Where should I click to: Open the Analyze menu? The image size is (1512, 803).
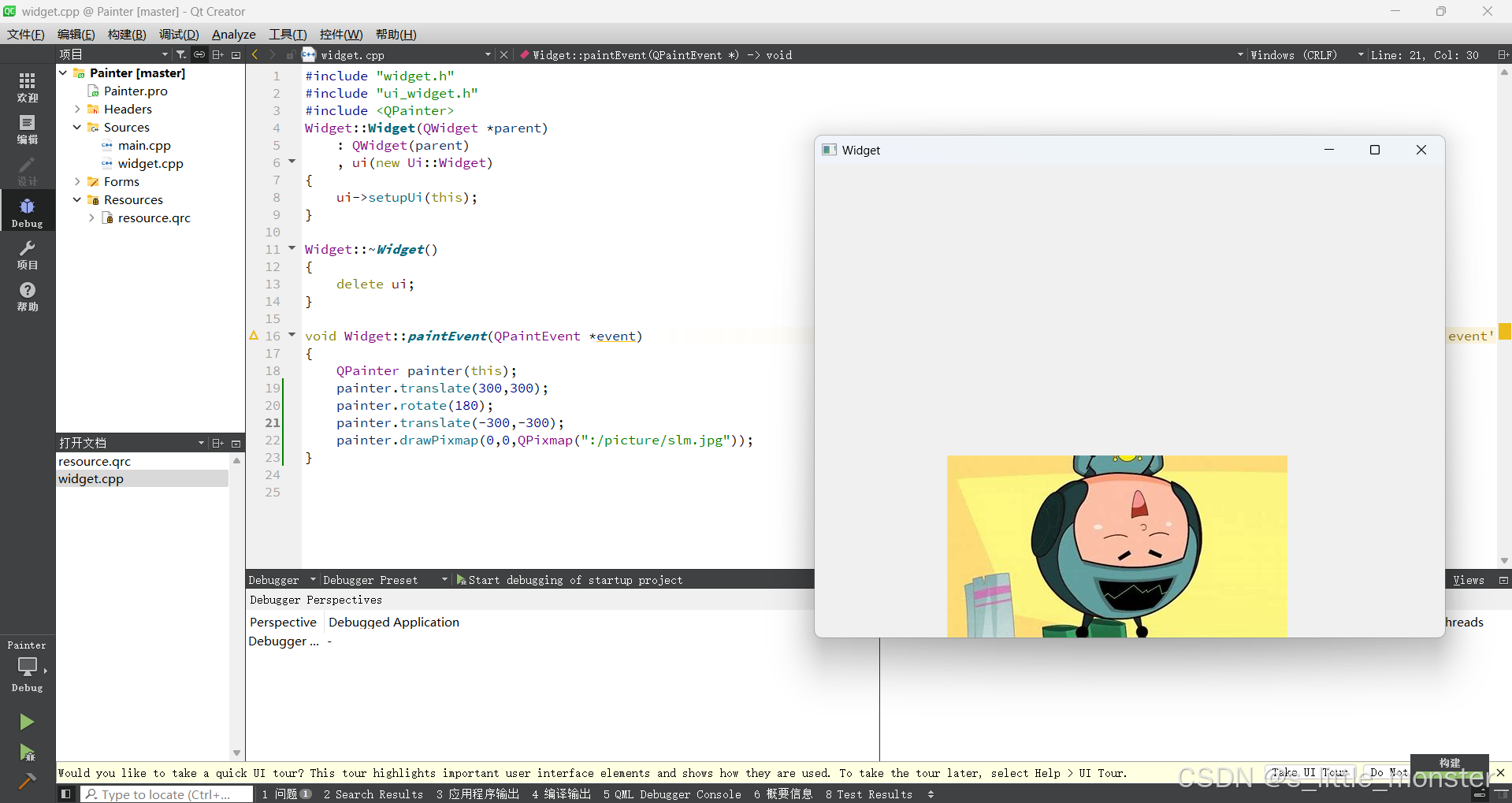pyautogui.click(x=234, y=34)
